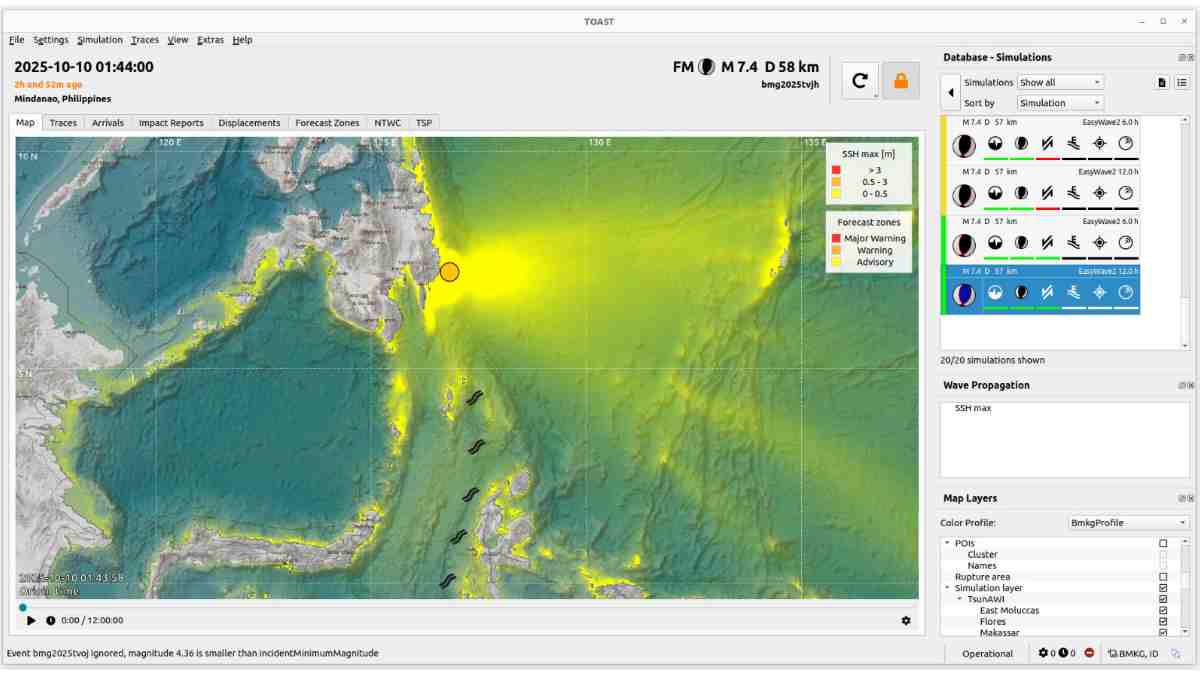Click the list view icon in Database panel

click(1182, 82)
